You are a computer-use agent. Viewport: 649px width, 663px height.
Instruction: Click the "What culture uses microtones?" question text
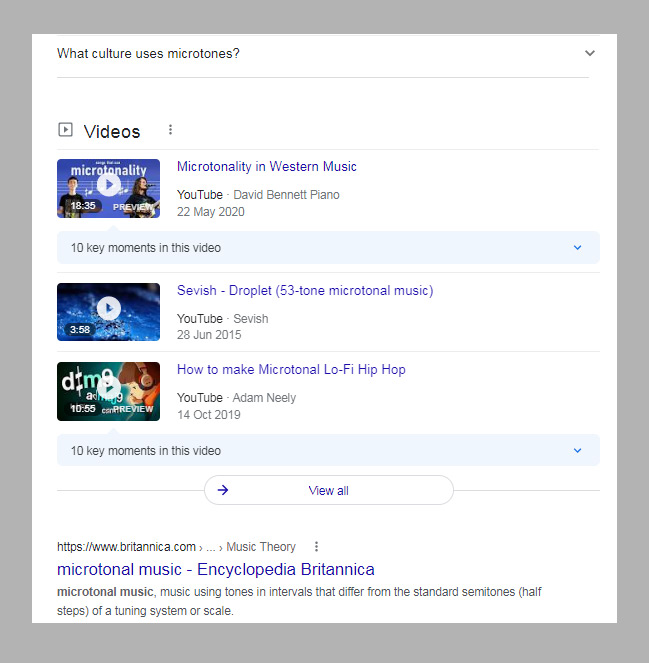148,53
